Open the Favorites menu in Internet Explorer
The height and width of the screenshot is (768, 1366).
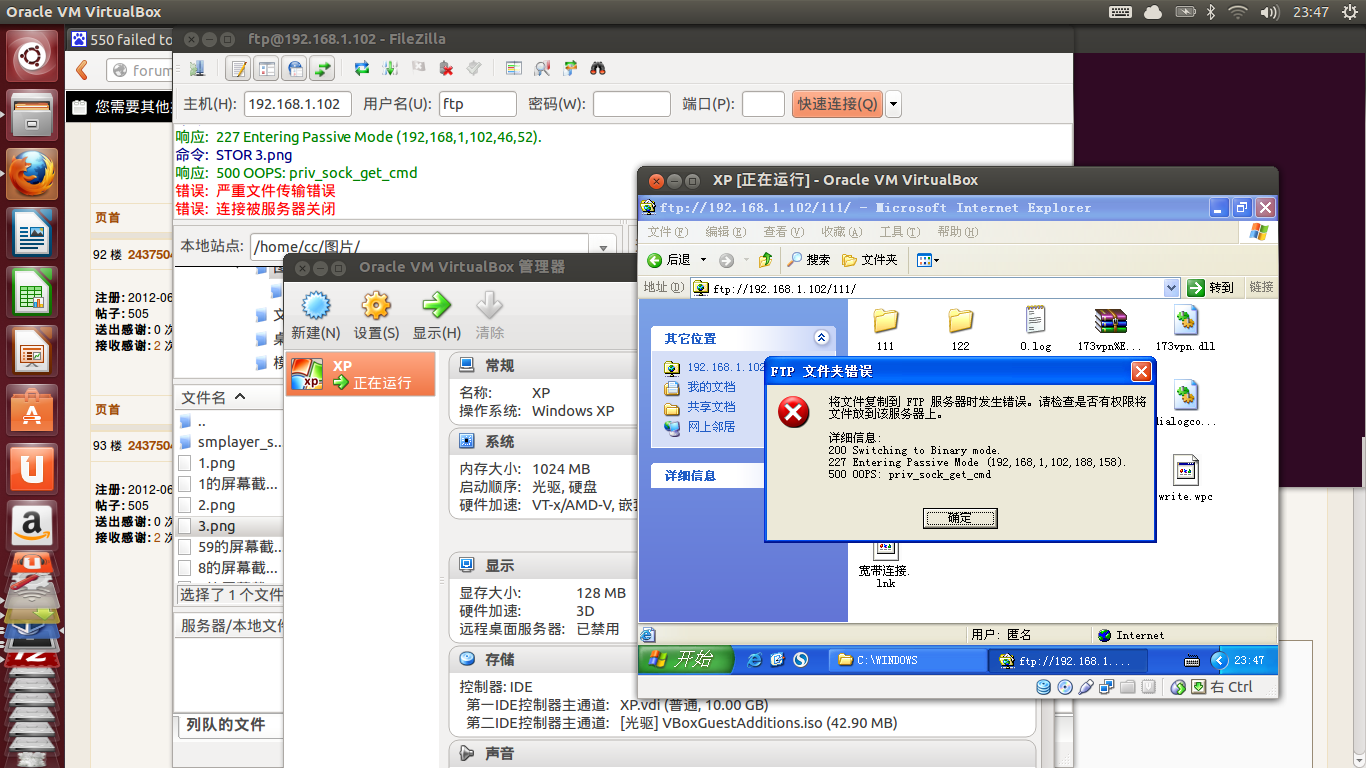[x=841, y=232]
